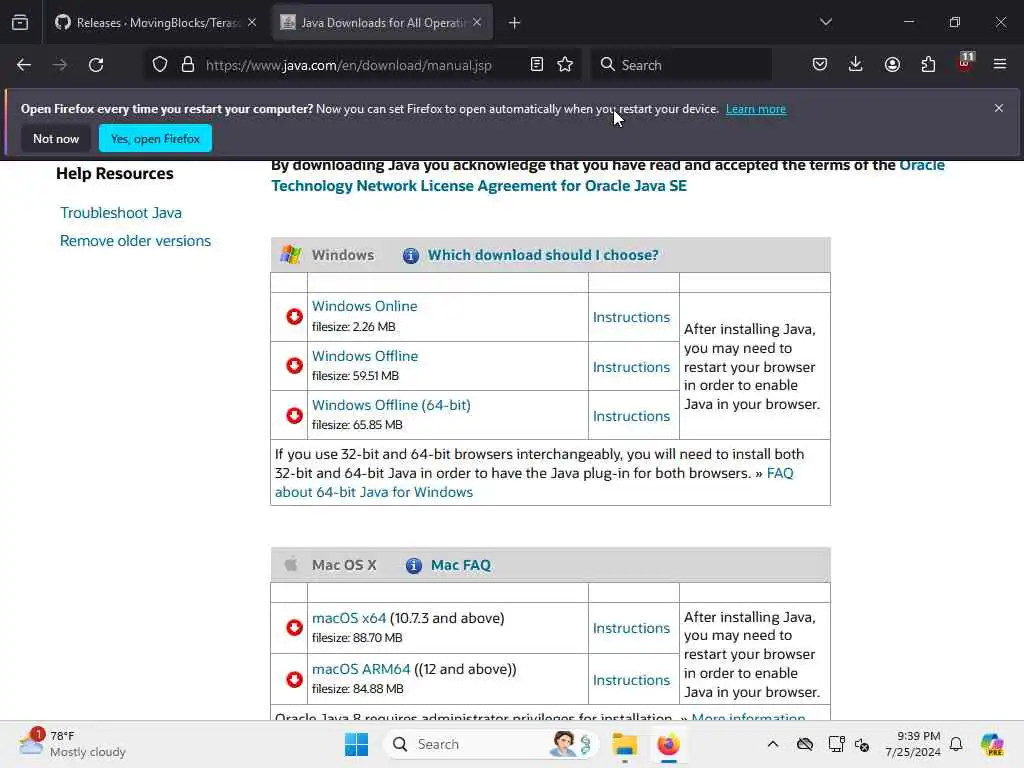Image resolution: width=1024 pixels, height=768 pixels.
Task: Open File Explorer from taskbar
Action: 624,744
